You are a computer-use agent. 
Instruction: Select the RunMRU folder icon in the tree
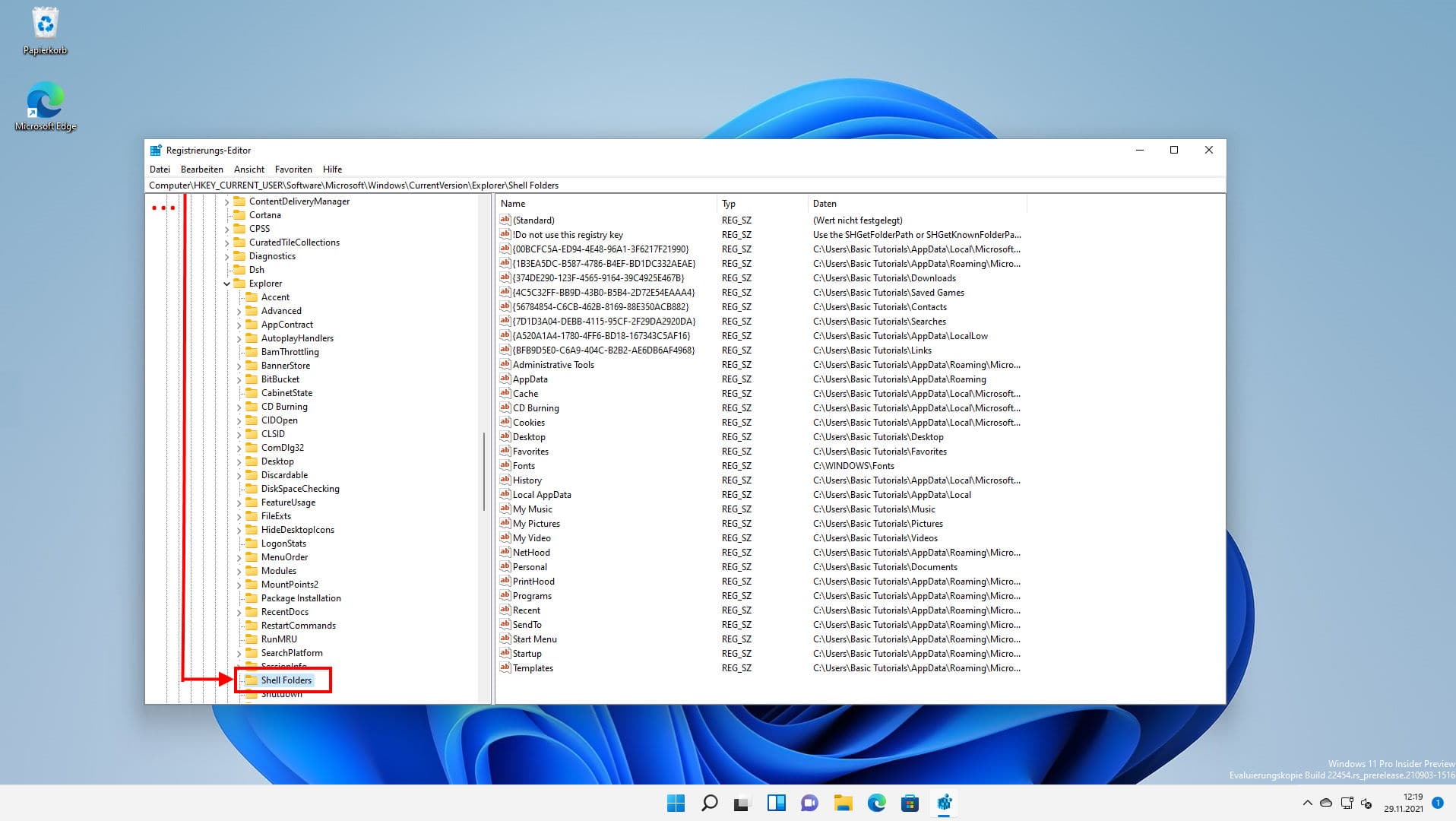click(252, 639)
